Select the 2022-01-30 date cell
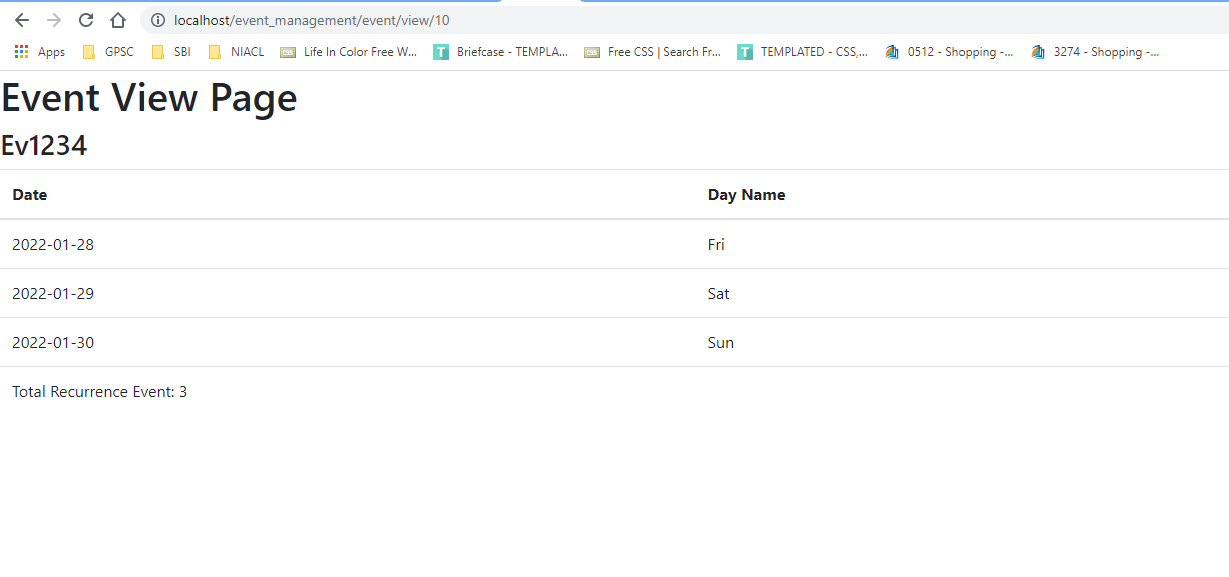Screen dimensions: 1229x577 coord(53,342)
